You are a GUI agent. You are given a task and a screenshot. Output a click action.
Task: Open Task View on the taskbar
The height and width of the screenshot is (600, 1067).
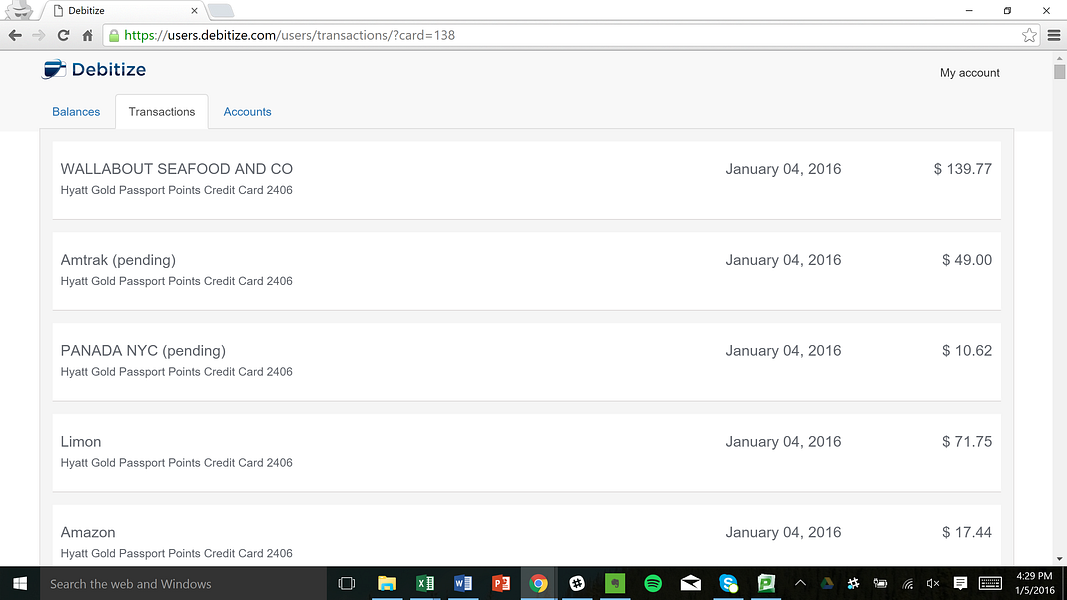(x=347, y=584)
